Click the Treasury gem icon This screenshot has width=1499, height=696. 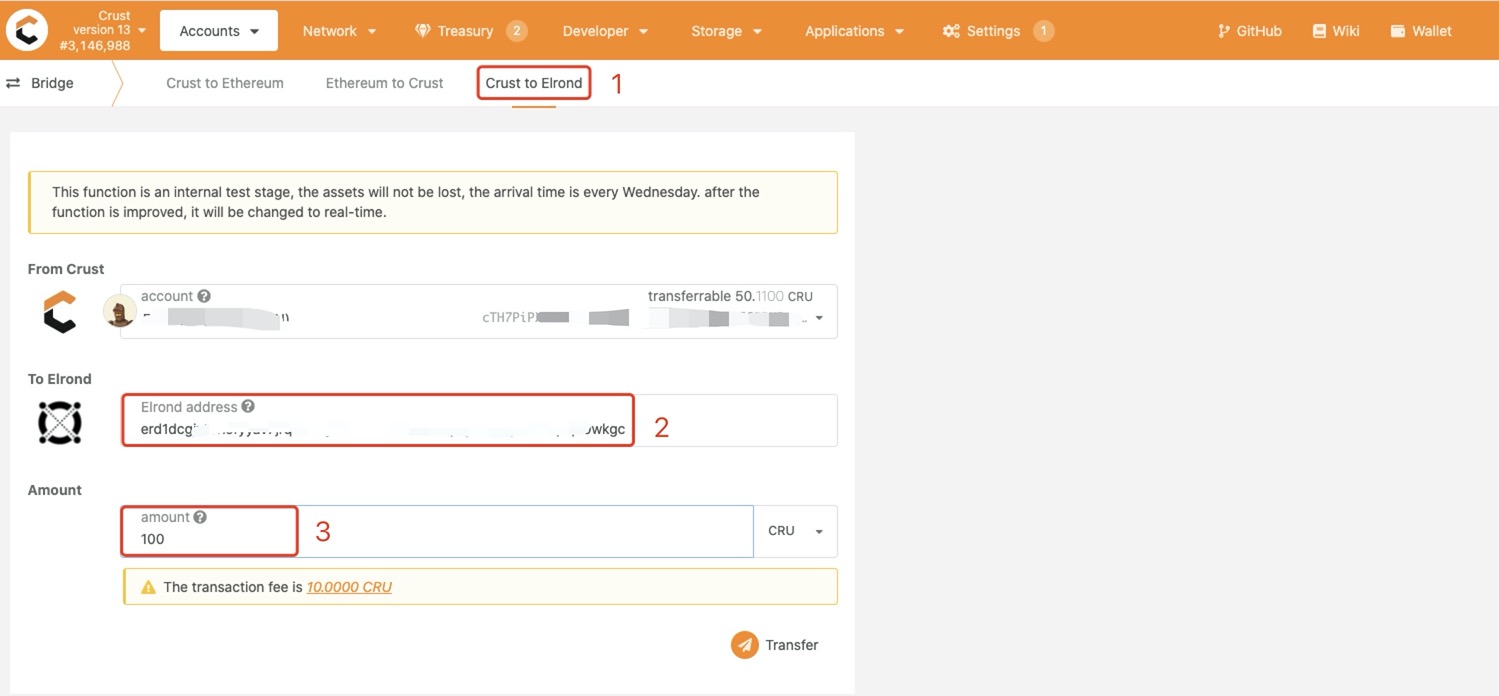[x=423, y=31]
